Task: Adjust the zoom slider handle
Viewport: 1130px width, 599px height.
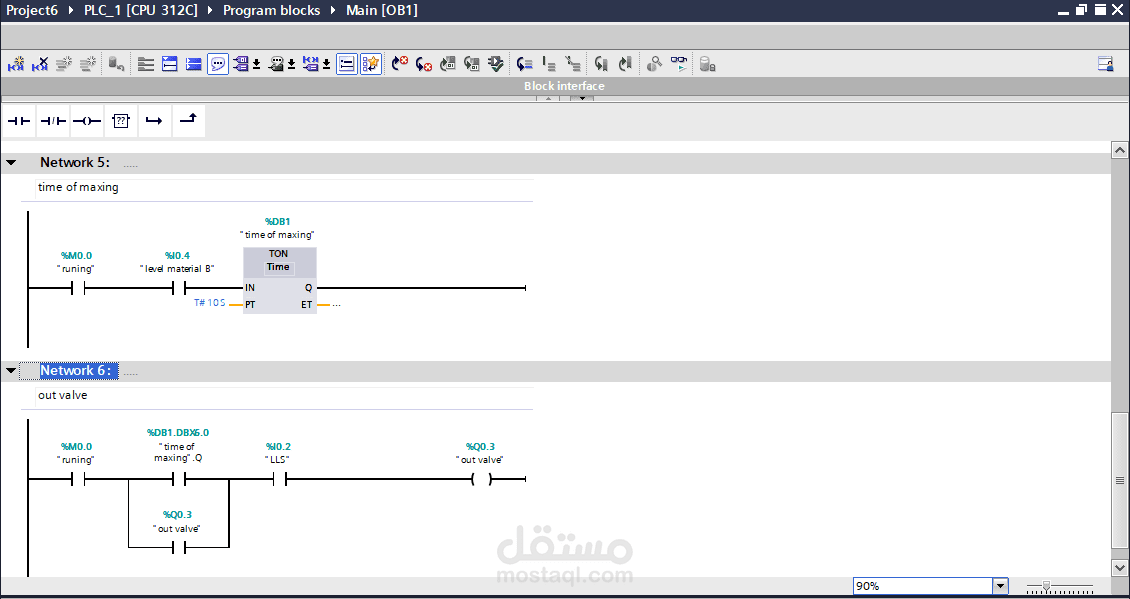Action: click(1046, 586)
